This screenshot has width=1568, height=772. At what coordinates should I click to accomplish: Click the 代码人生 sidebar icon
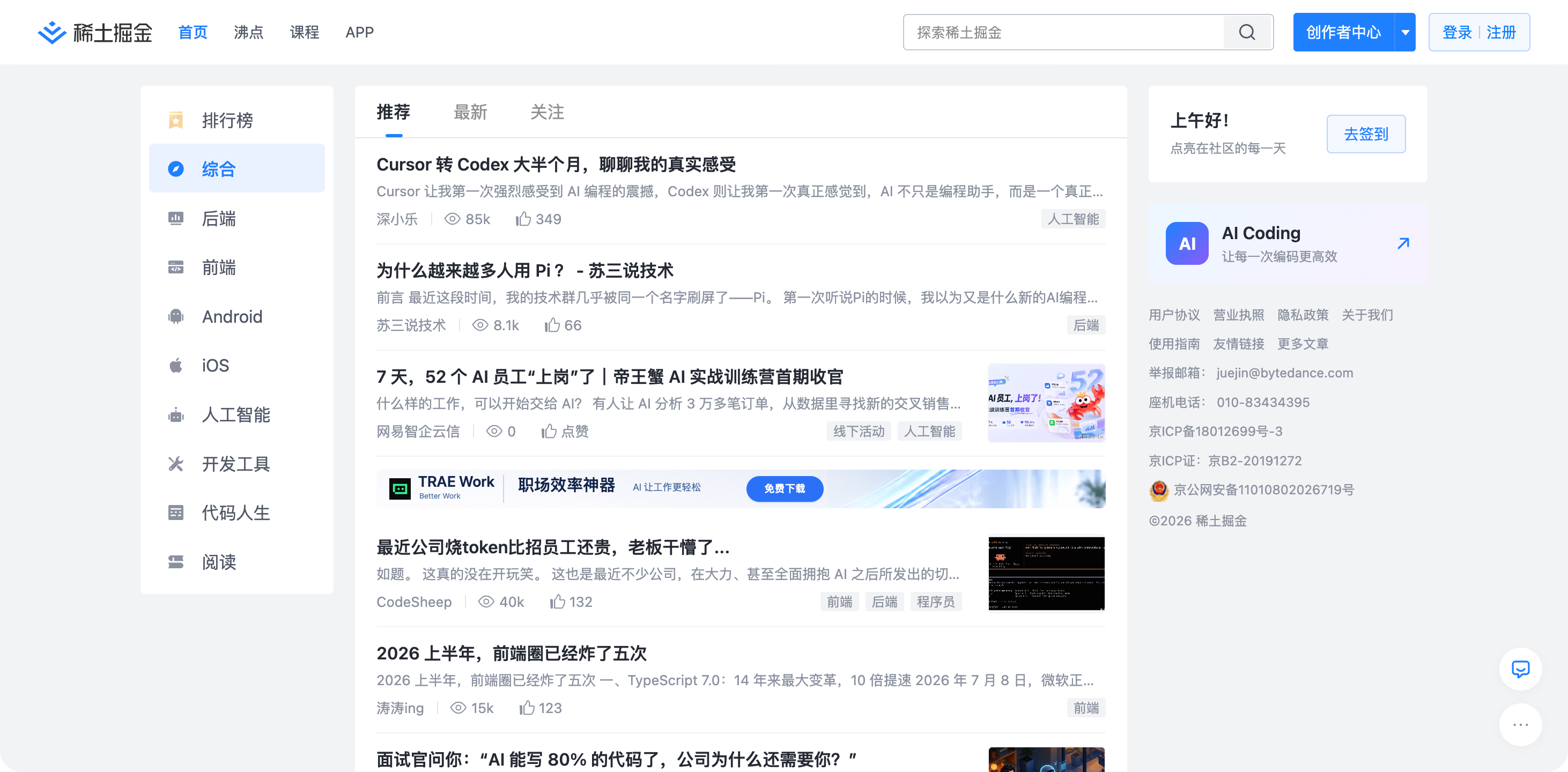tap(176, 513)
